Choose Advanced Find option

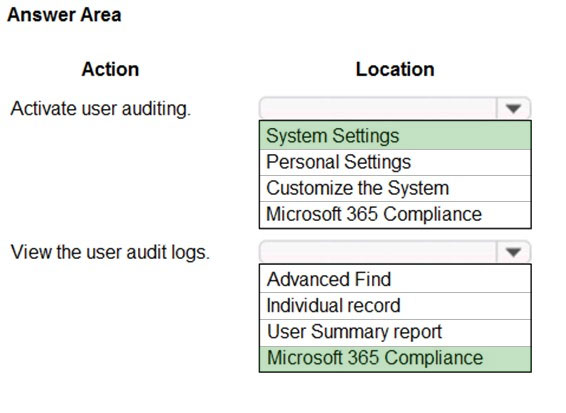point(395,279)
